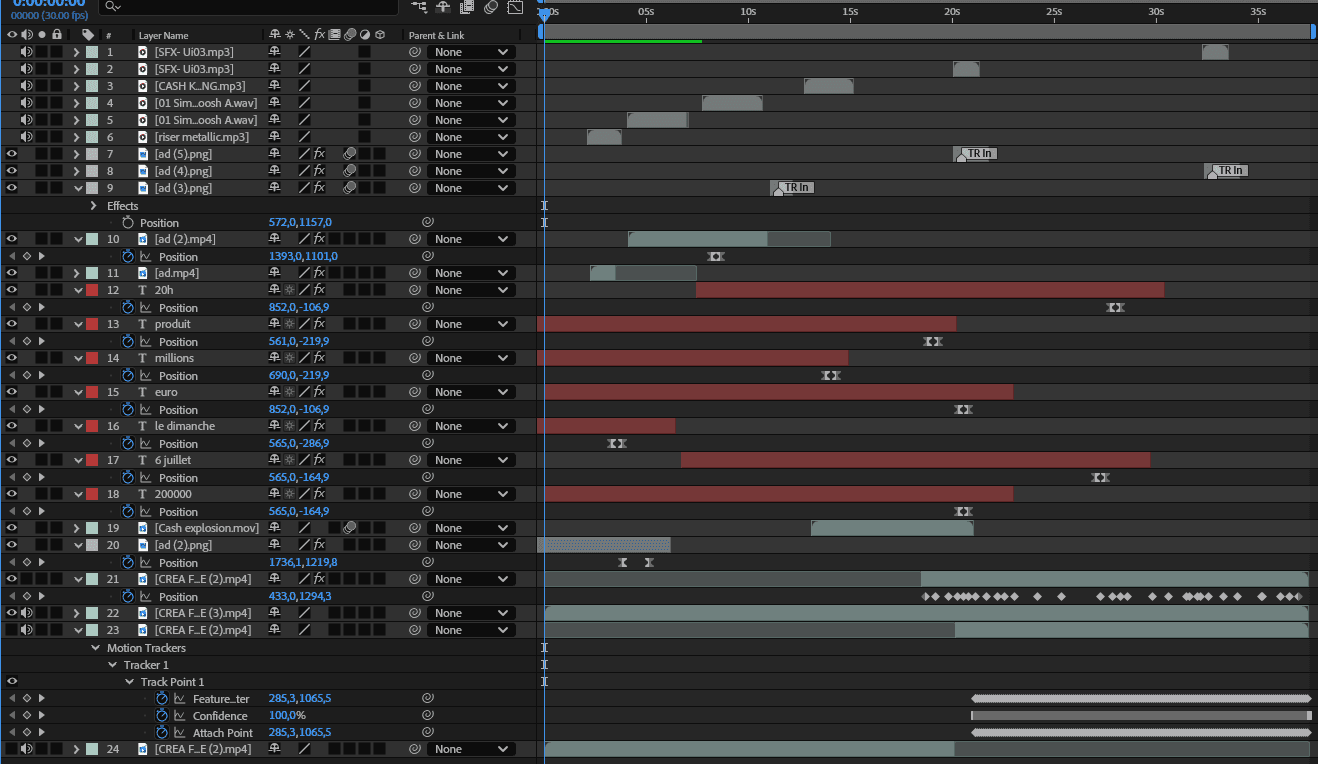Click the pick whip for layer [ad (5).png]
The height and width of the screenshot is (764, 1318).
413,154
